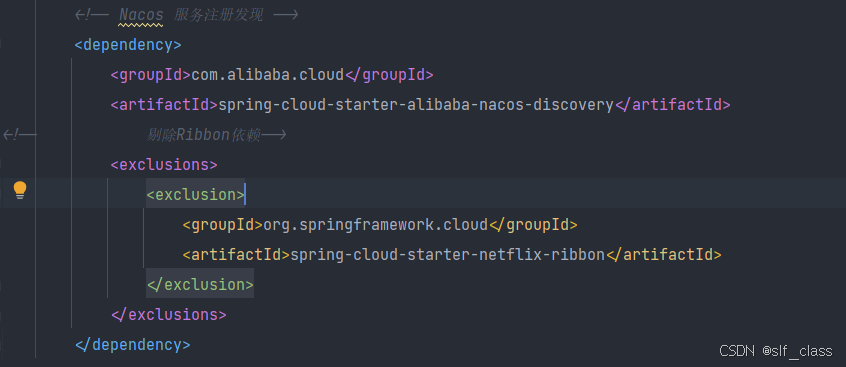
Task: Click the opening <dependency> tag
Action: [x=128, y=45]
